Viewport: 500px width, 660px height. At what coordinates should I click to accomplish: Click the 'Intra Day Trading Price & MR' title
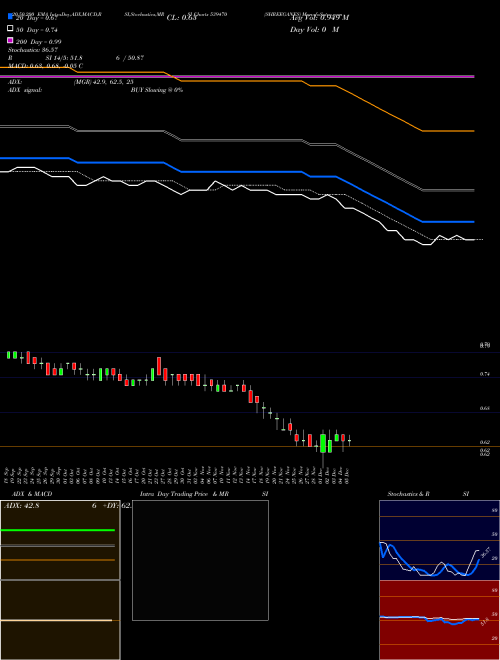pyautogui.click(x=184, y=494)
